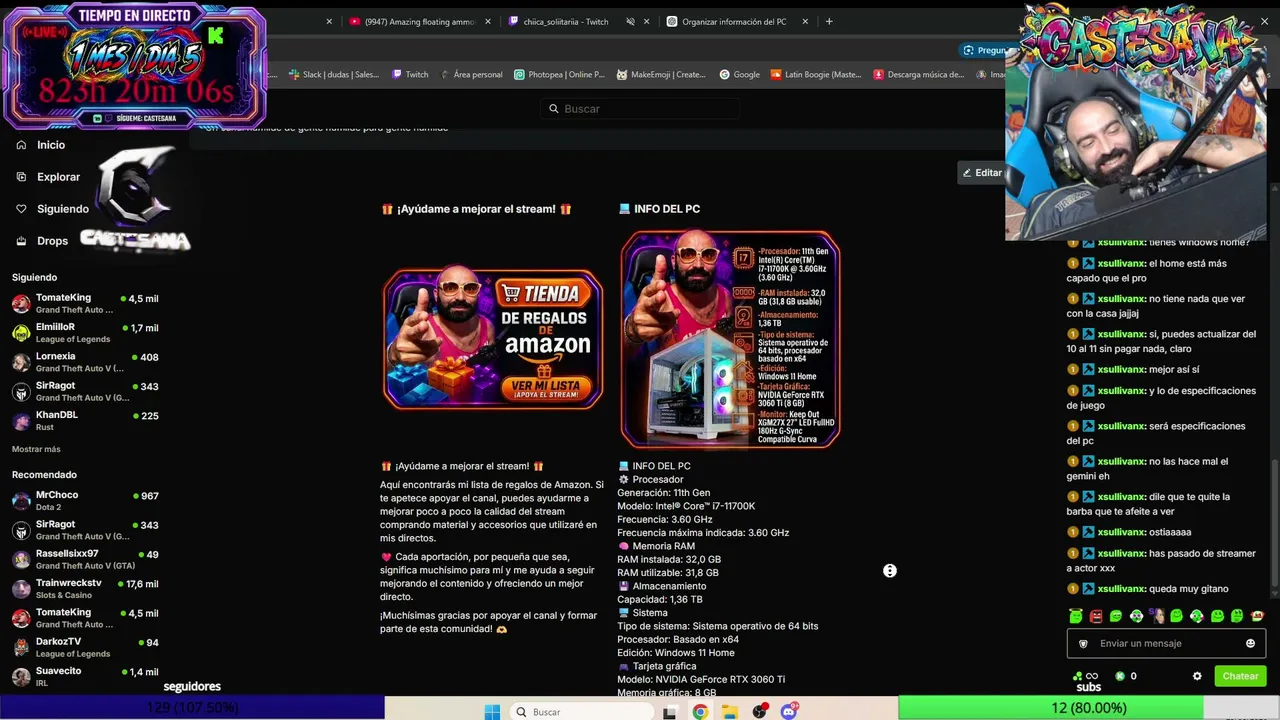Open MrChoco recommended channel

[86, 500]
